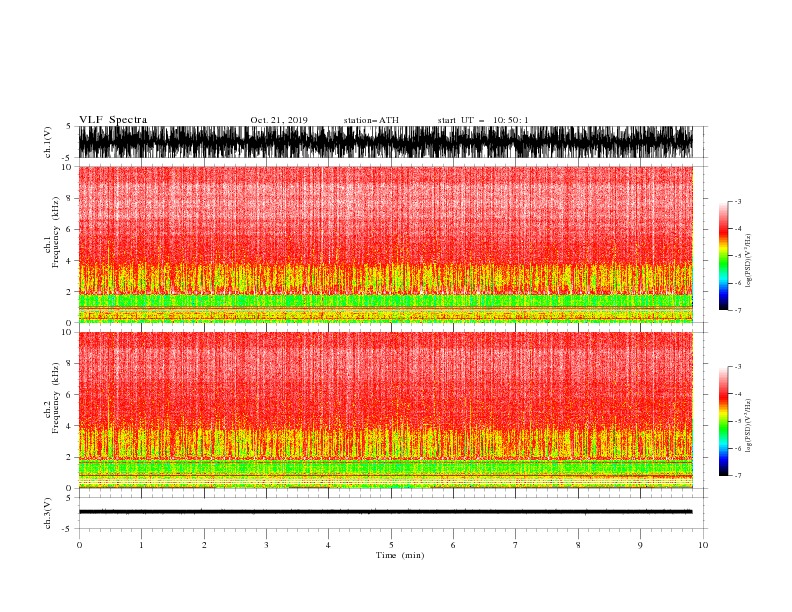This screenshot has width=792, height=612.
Task: Click the "8" kHz tick on the ch.2 frequency axis
Action: coord(69,364)
